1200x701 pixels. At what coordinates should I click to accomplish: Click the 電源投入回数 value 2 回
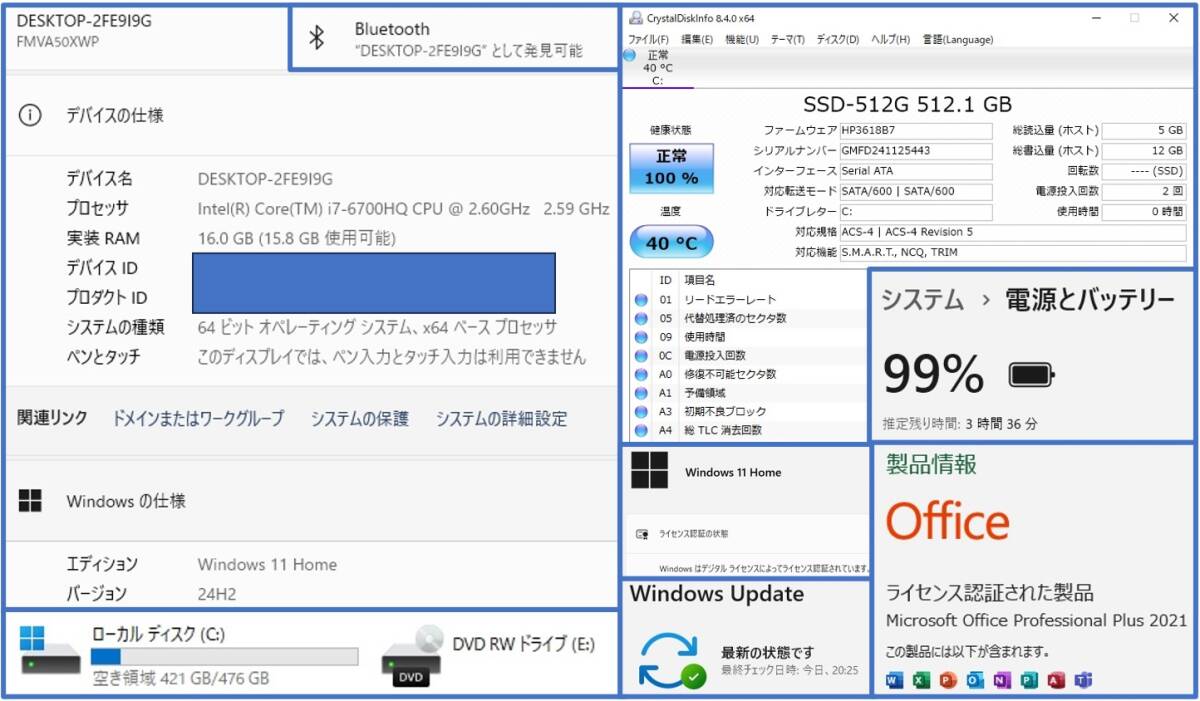[x=1145, y=191]
